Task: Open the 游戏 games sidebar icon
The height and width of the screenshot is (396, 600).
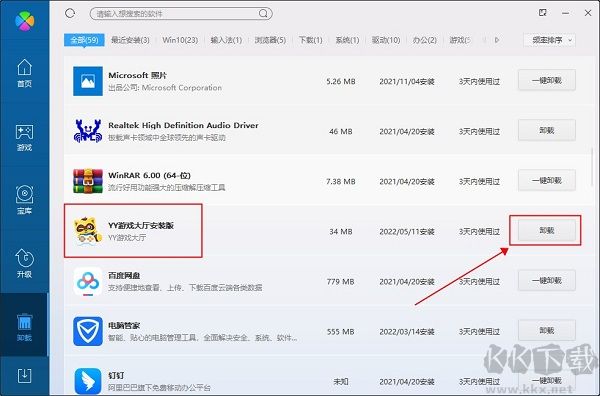Action: [x=24, y=137]
